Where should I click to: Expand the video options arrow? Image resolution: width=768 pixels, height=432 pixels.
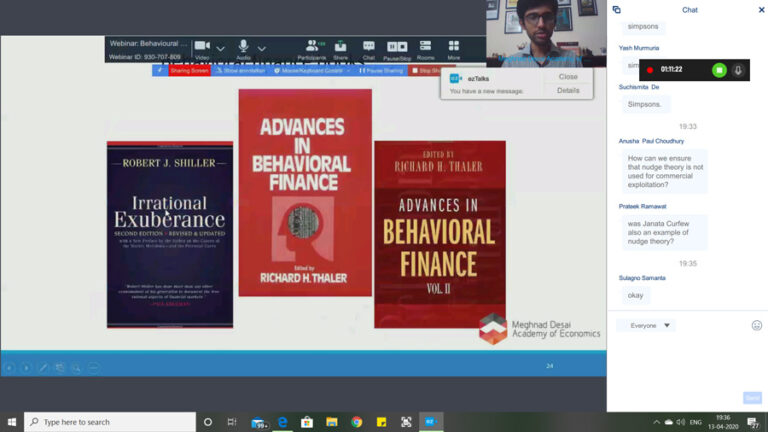[220, 47]
